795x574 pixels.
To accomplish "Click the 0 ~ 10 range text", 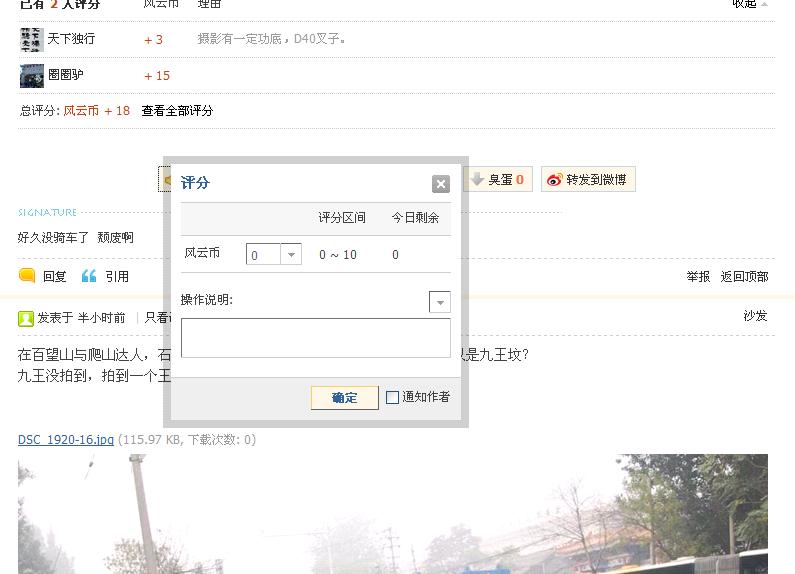I will coord(338,255).
